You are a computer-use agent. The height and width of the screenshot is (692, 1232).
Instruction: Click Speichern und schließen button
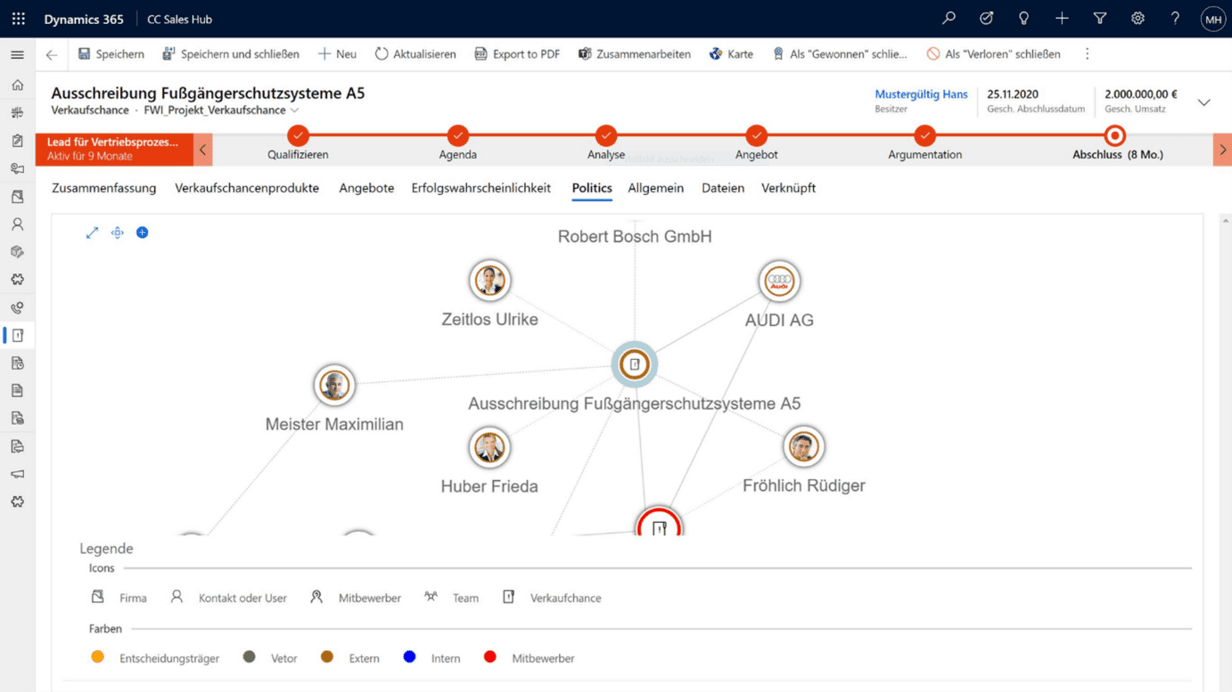tap(230, 54)
